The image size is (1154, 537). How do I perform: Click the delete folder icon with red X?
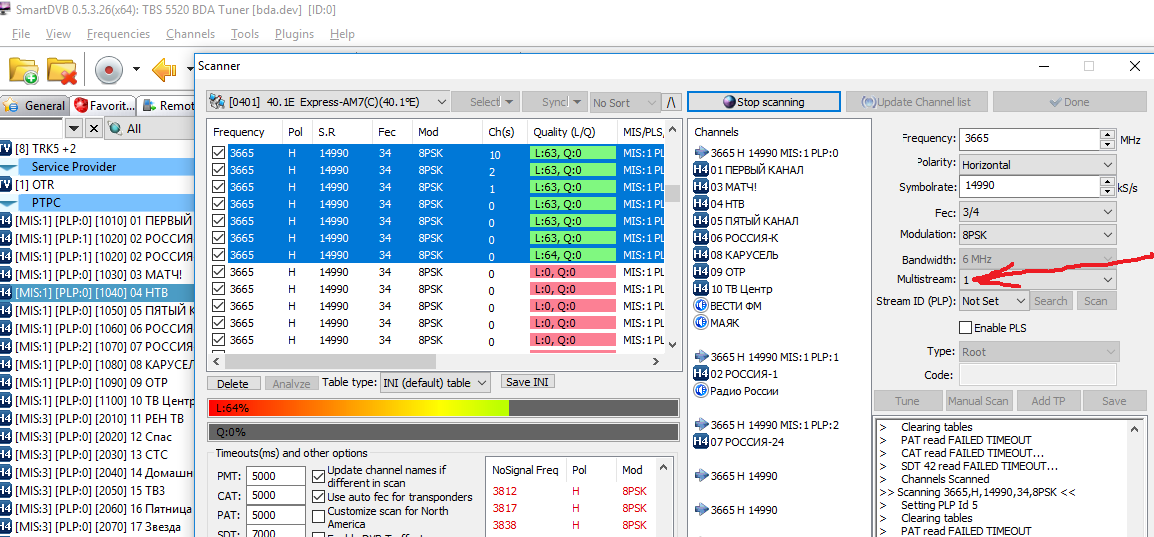tap(62, 70)
